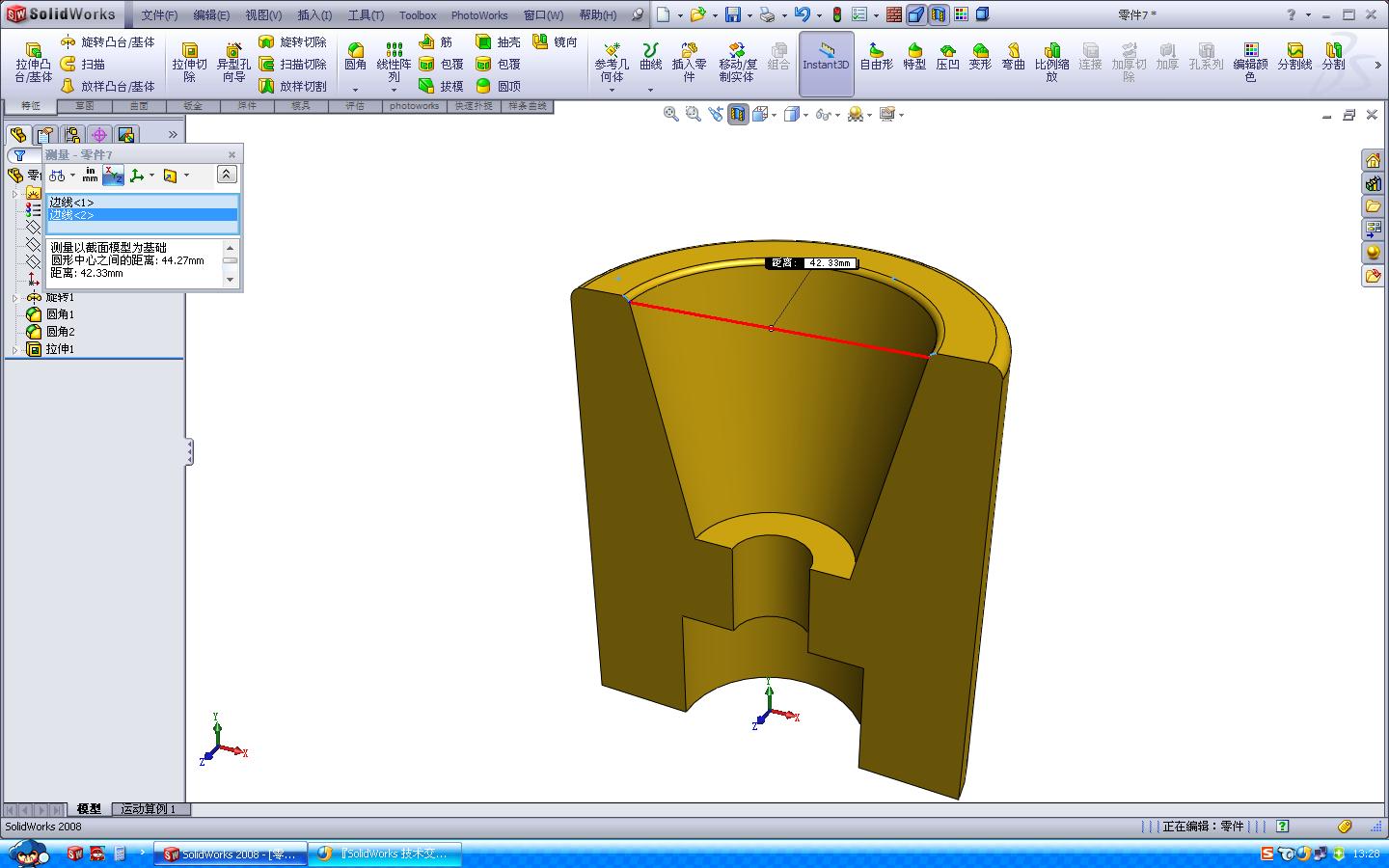The height and width of the screenshot is (868, 1389).
Task: Expand the 线性阵列 pattern dropdown arrow
Action: [x=394, y=90]
